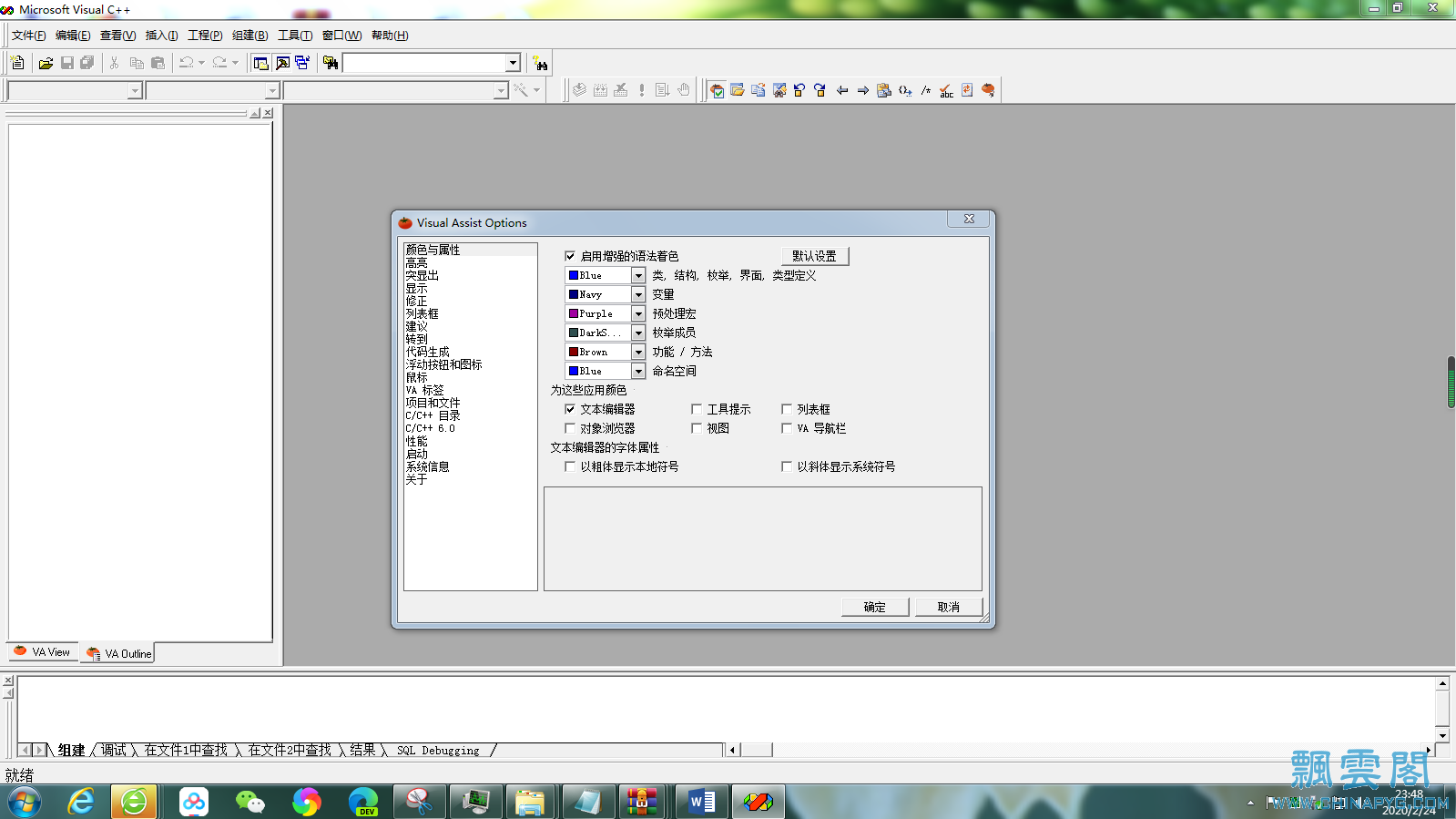Click the binoculars Search icon
Image resolution: width=1456 pixels, height=819 pixels.
(x=541, y=63)
